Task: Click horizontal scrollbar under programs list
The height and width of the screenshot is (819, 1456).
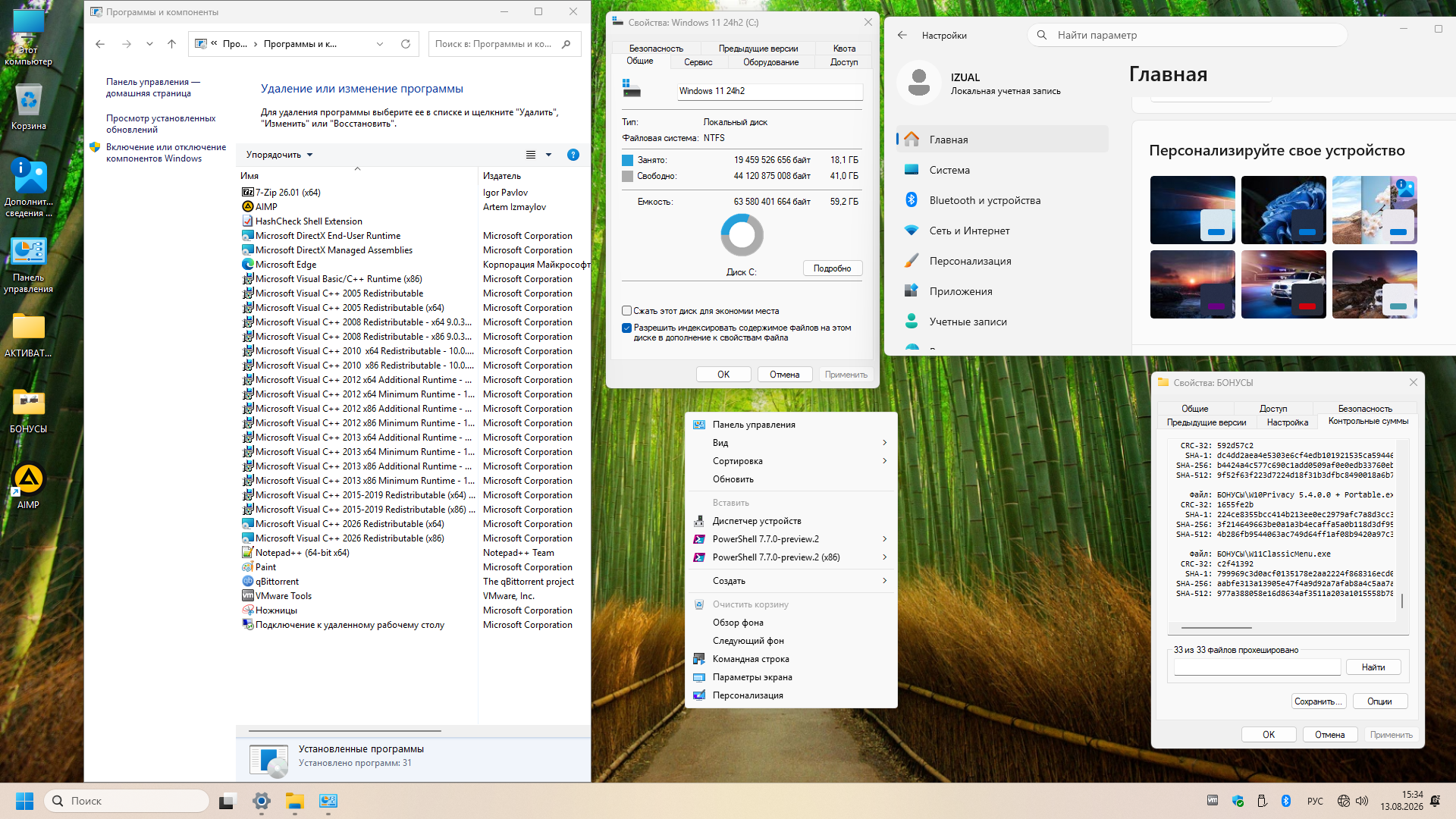Action: tap(345, 731)
